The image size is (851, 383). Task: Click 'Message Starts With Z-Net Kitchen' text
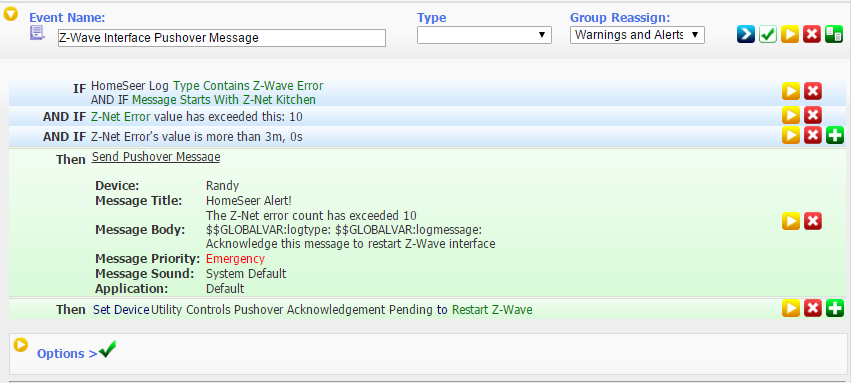224,100
